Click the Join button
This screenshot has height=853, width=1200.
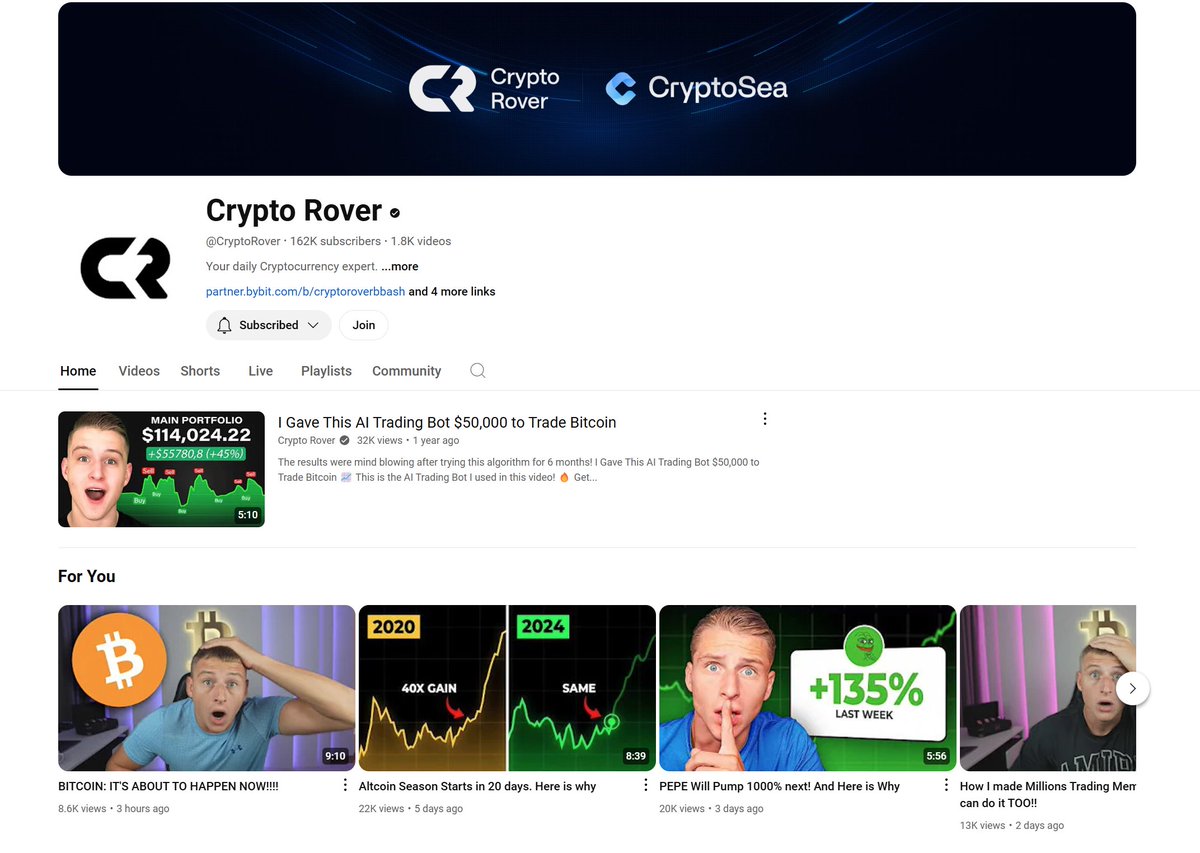[364, 325]
